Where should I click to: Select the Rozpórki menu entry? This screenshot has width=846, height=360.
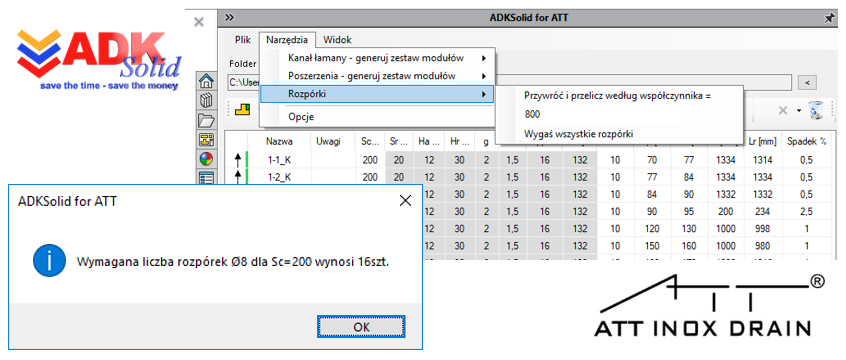(x=377, y=94)
